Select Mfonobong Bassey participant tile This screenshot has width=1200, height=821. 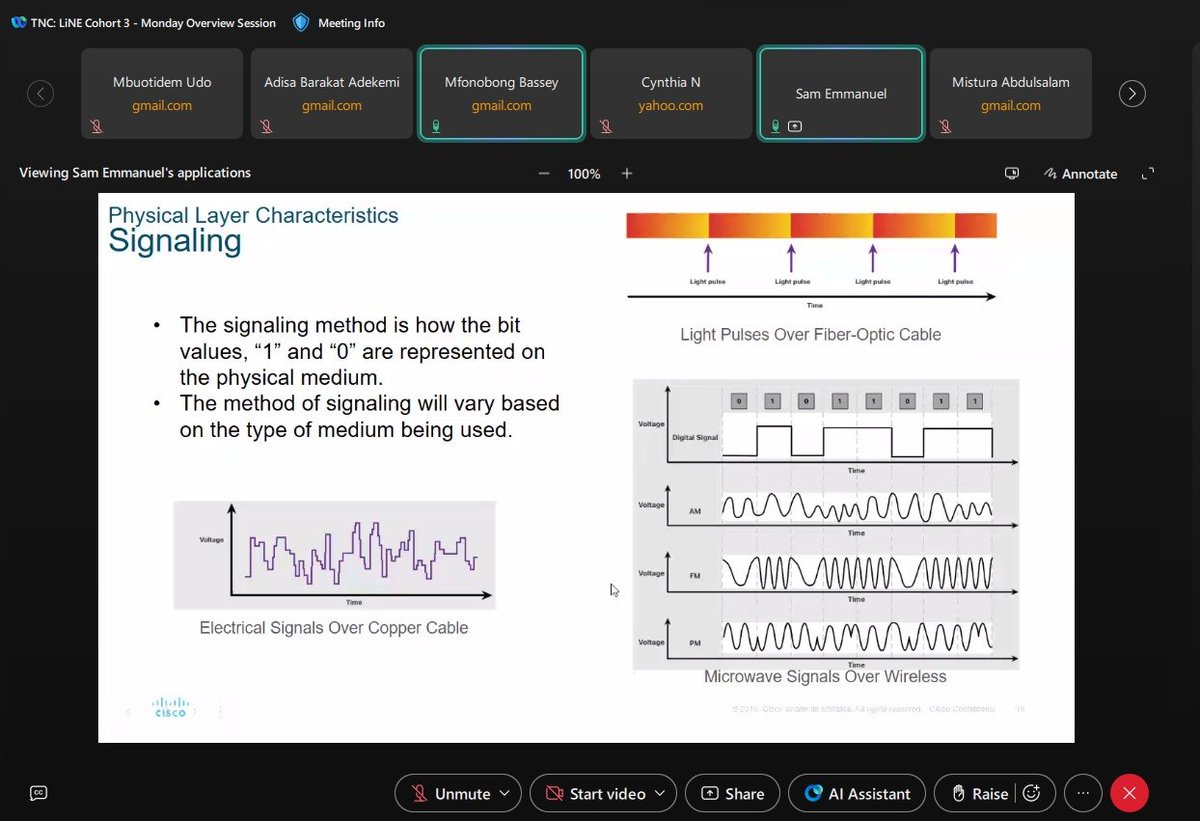pos(502,93)
